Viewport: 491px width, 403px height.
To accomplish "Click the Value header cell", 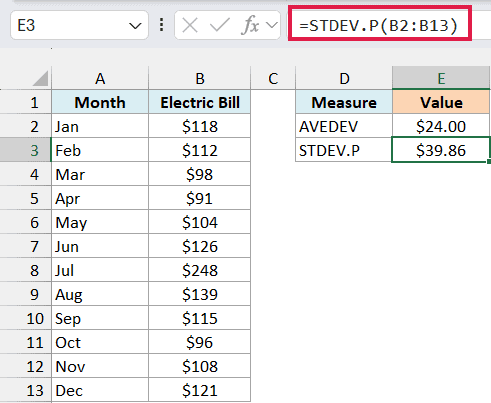I will [x=441, y=102].
